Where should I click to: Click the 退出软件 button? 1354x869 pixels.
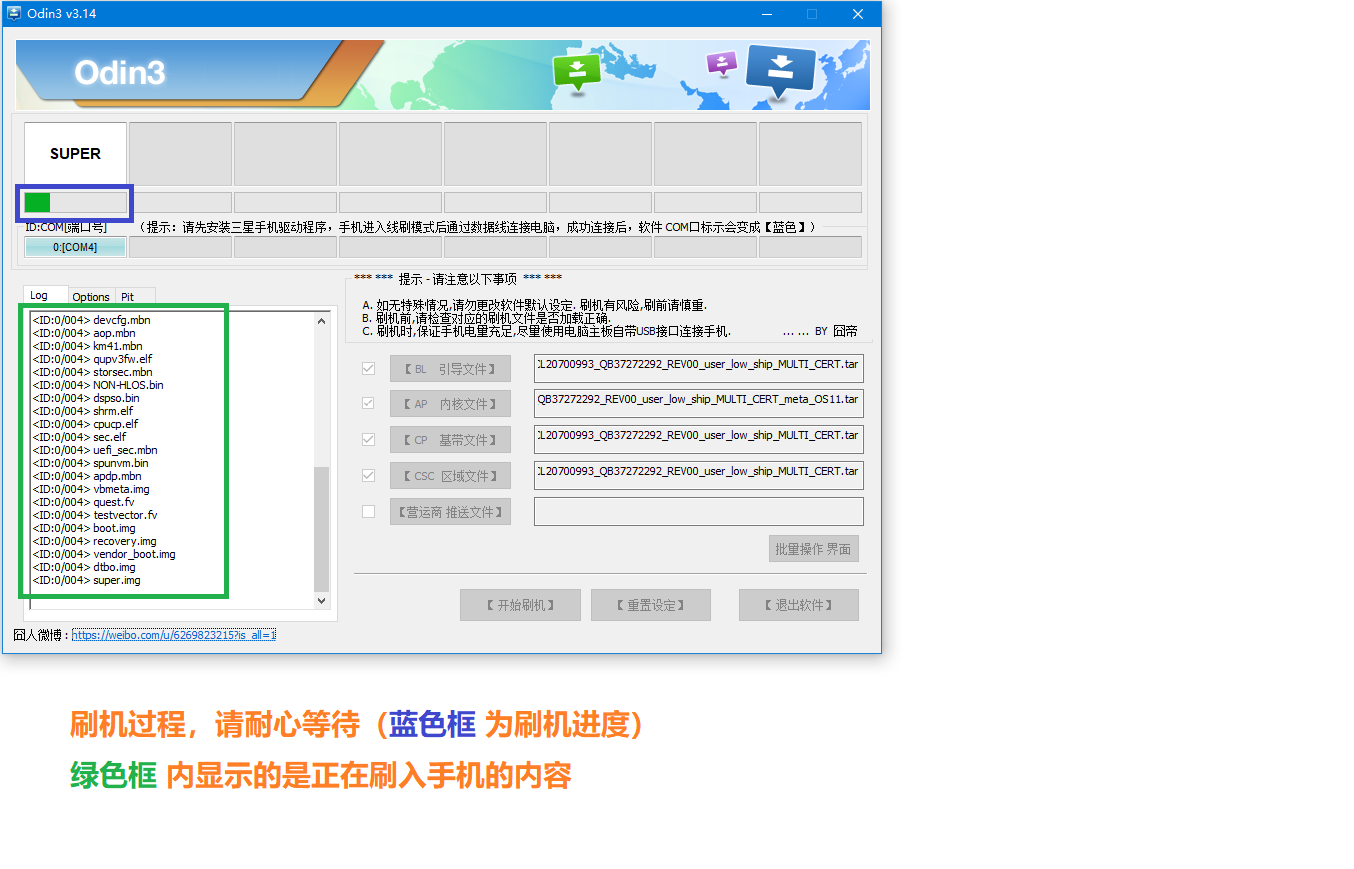pyautogui.click(x=799, y=605)
